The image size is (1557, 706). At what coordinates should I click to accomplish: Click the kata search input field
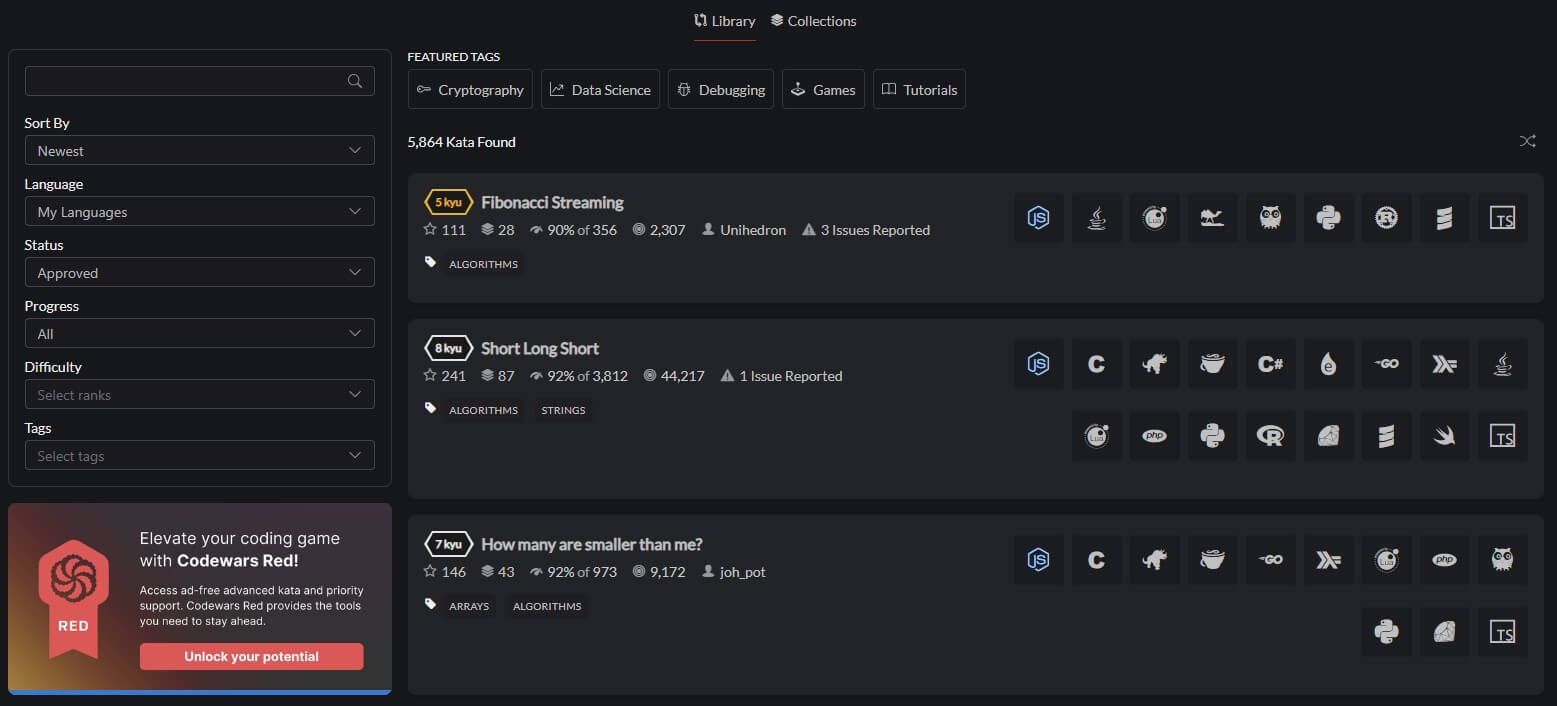pos(199,81)
